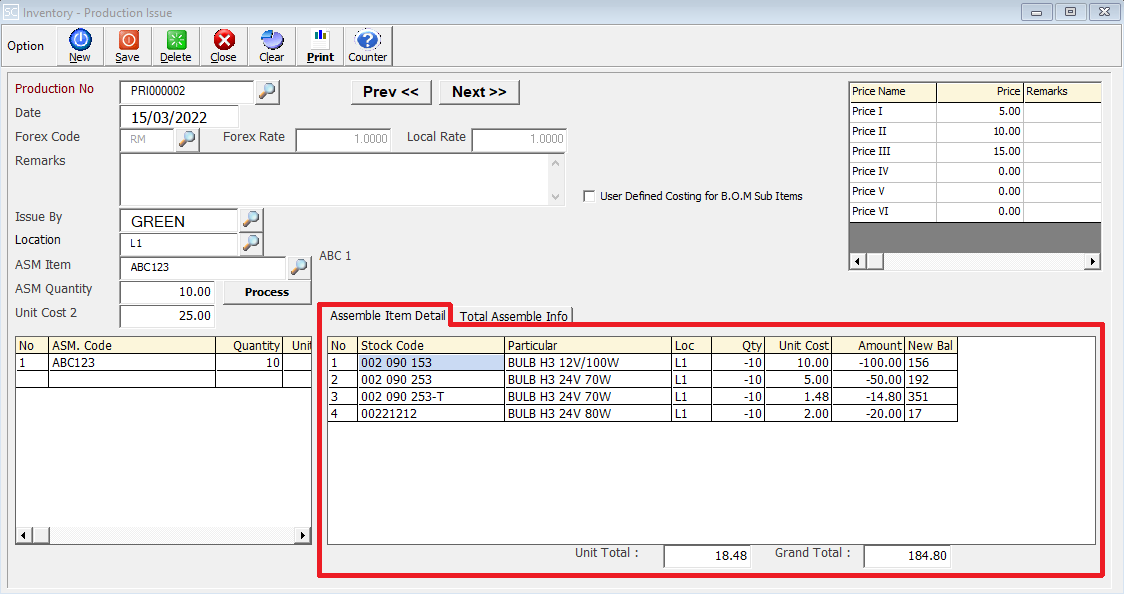Click unit cost 1.48 cell
This screenshot has height=594, width=1124.
(798, 396)
